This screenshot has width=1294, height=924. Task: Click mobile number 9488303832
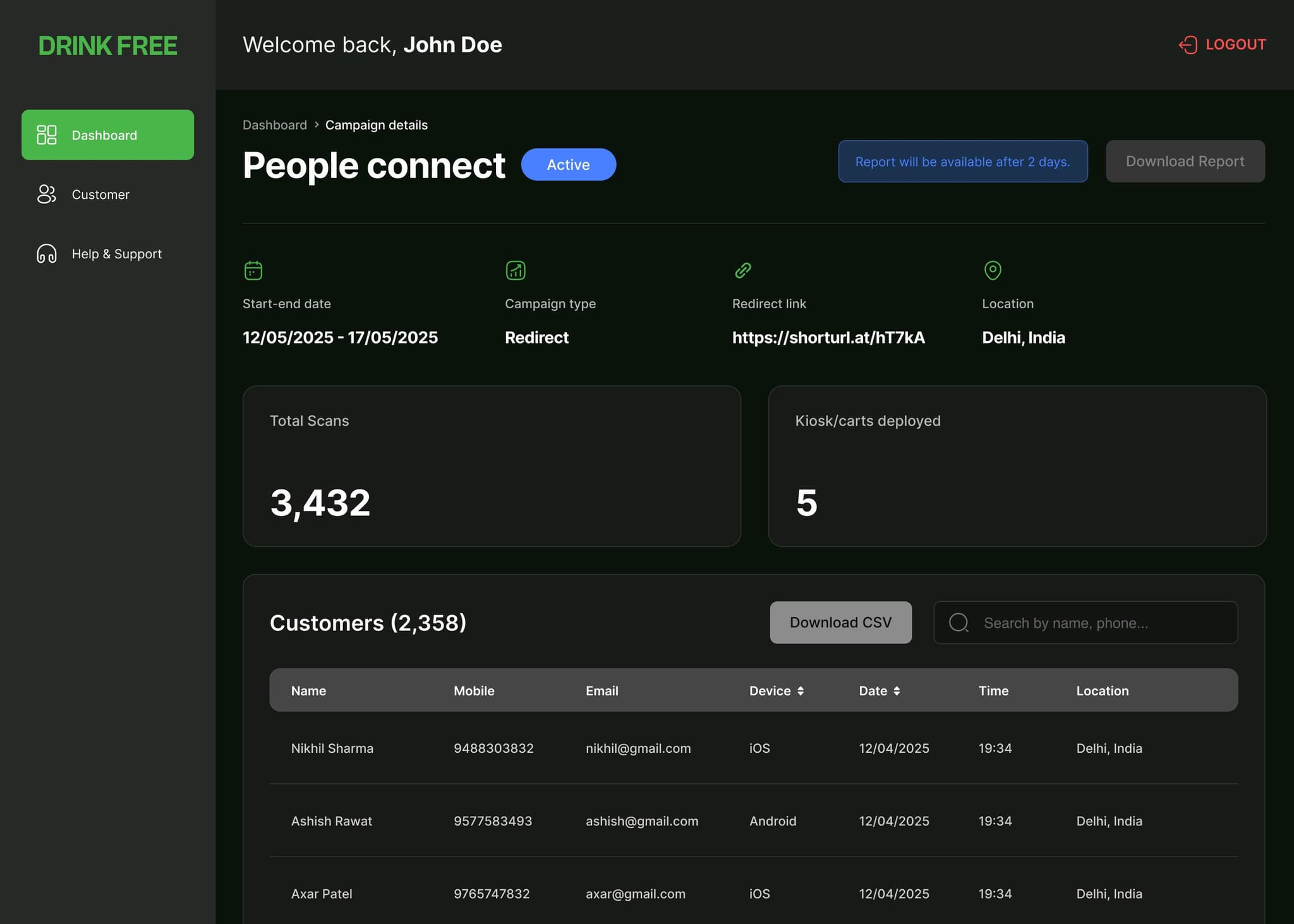[493, 748]
